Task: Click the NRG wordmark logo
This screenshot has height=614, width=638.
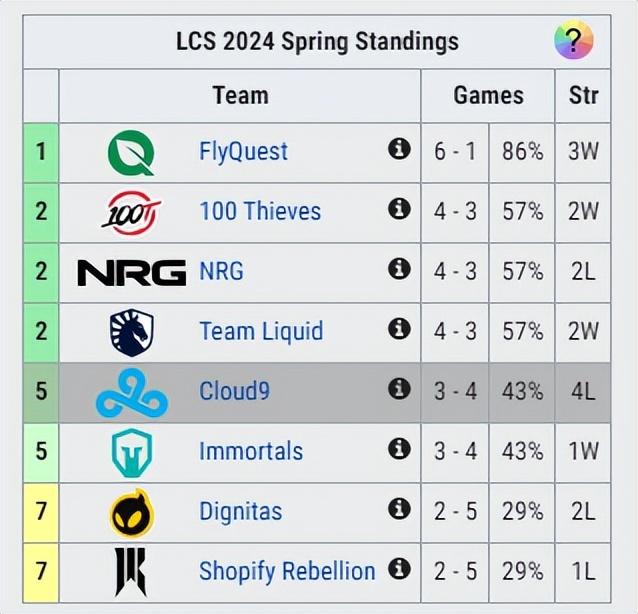Action: tap(132, 273)
